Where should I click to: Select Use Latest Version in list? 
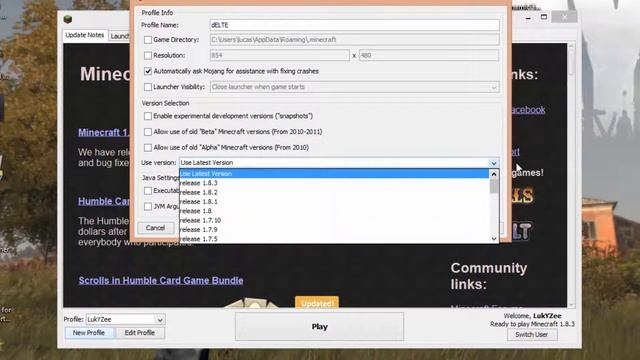point(334,173)
